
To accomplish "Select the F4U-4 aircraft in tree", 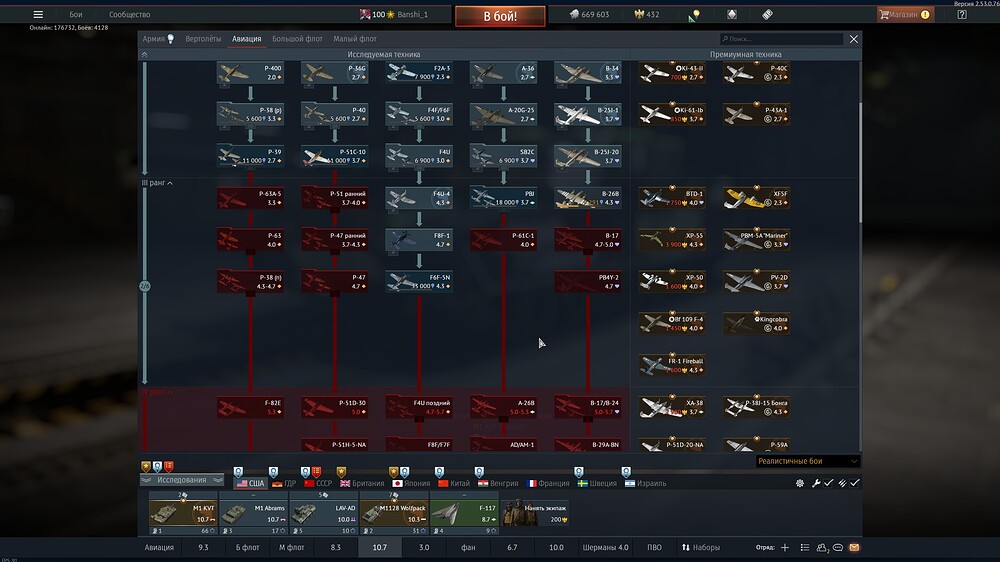I will point(418,198).
